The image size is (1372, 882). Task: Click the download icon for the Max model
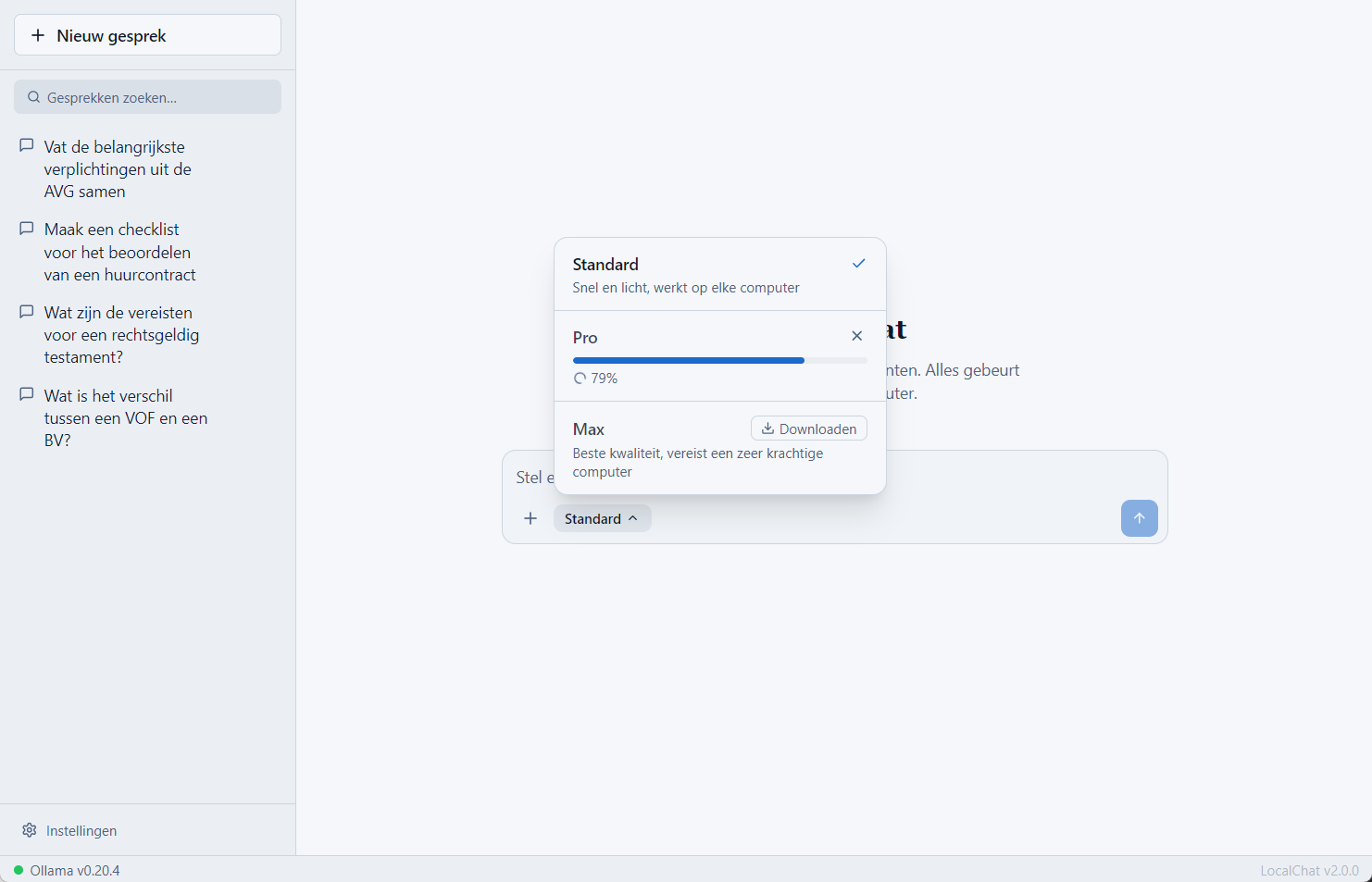(x=767, y=429)
